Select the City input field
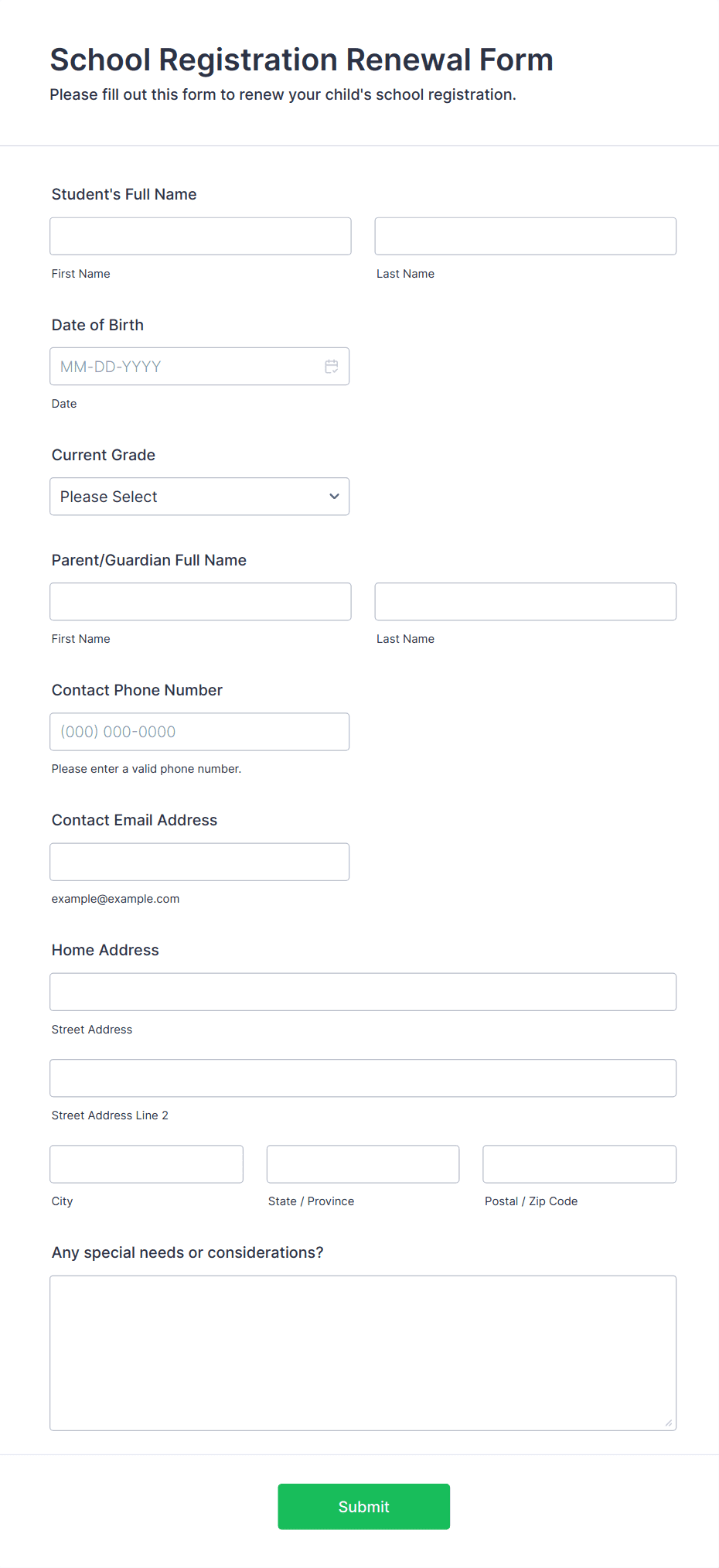 (146, 1163)
